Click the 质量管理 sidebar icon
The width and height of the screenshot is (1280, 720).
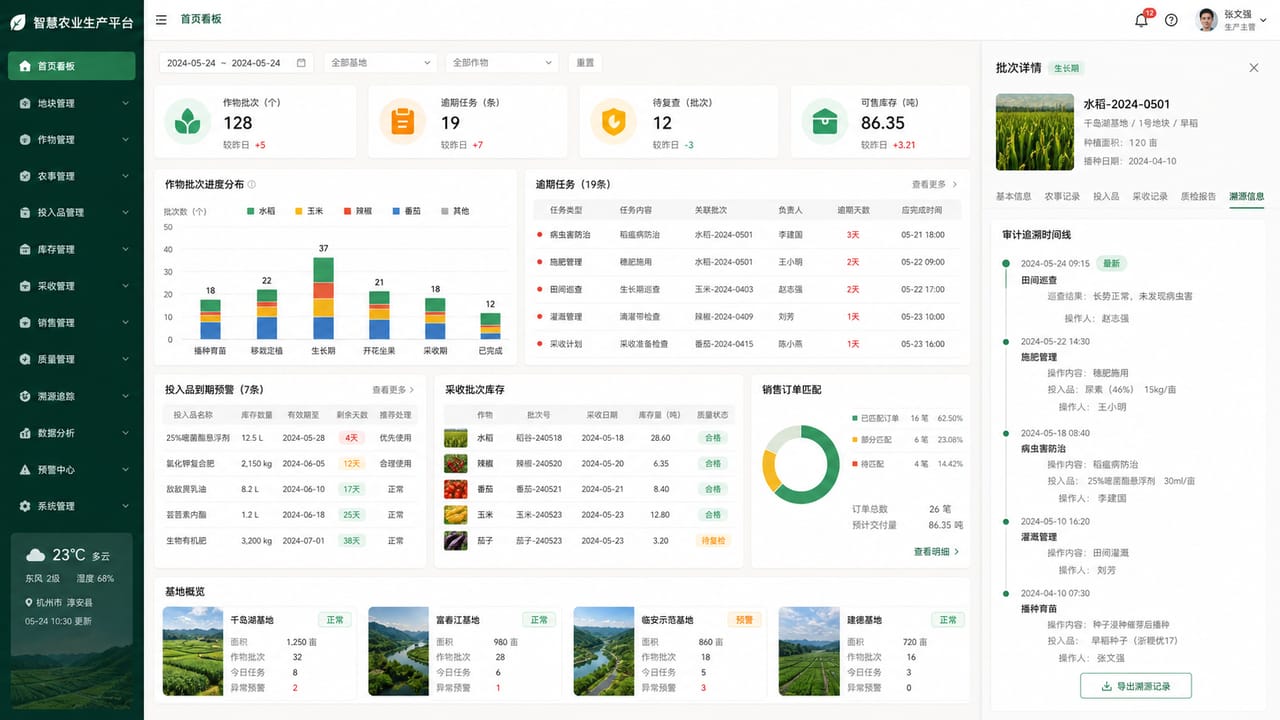pyautogui.click(x=25, y=359)
